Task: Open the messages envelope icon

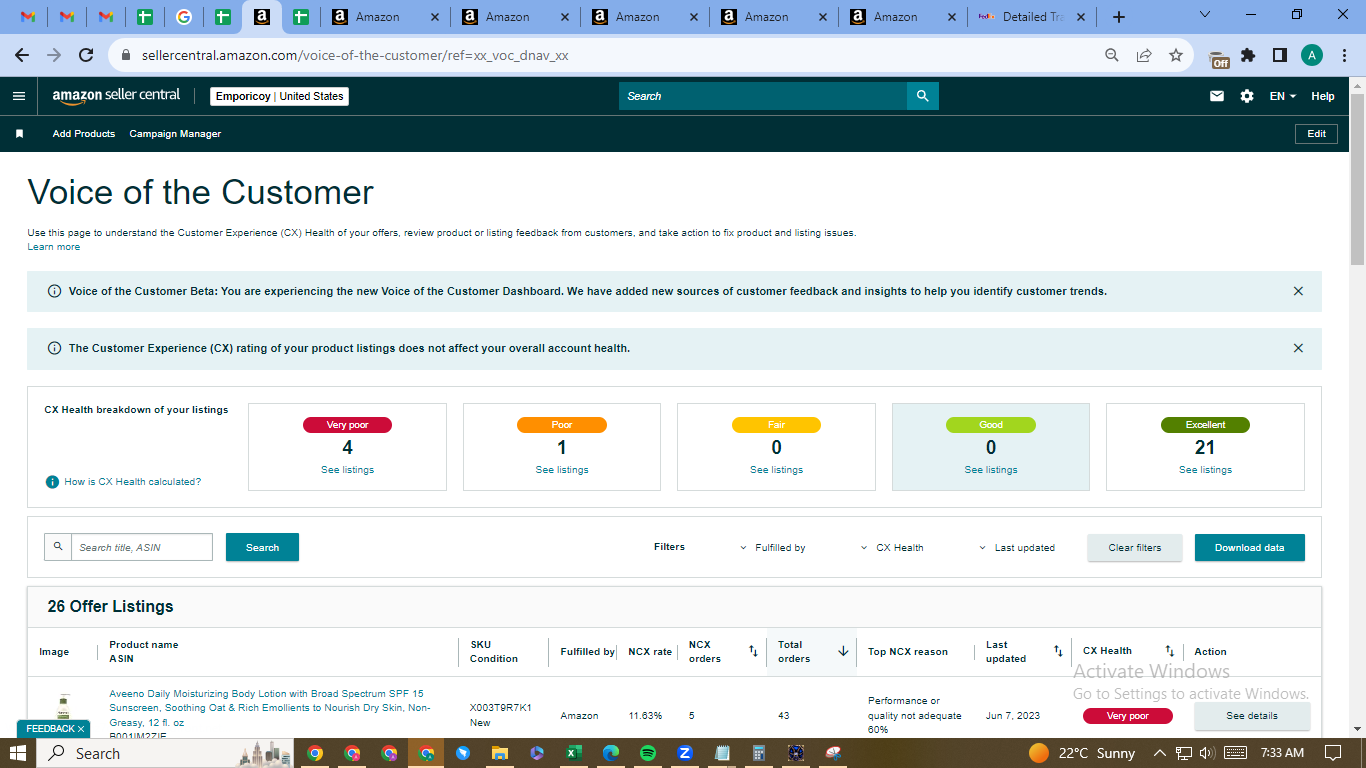Action: click(x=1217, y=96)
